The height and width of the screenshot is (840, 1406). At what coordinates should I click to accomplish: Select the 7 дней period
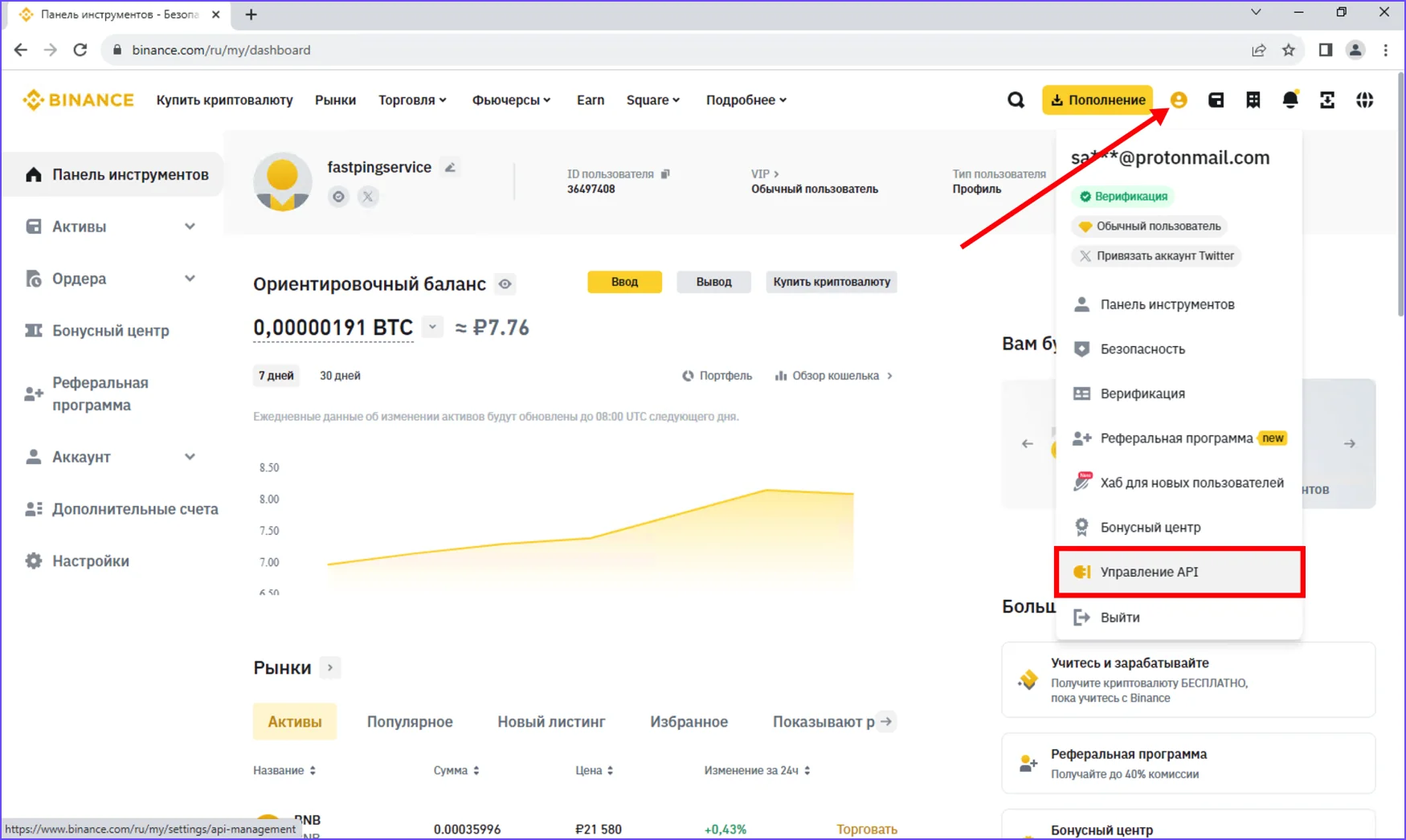pos(276,376)
